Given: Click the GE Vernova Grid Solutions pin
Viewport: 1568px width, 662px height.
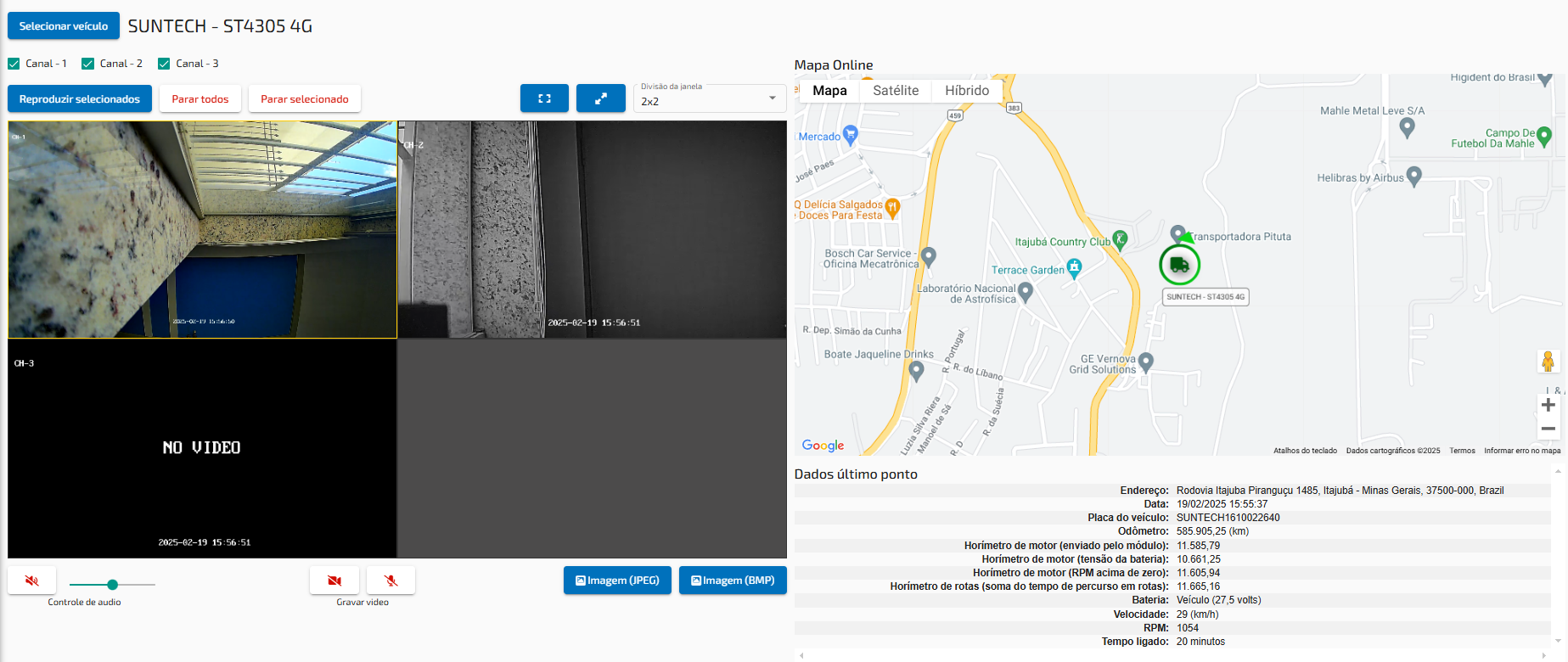Looking at the screenshot, I should click(1146, 362).
